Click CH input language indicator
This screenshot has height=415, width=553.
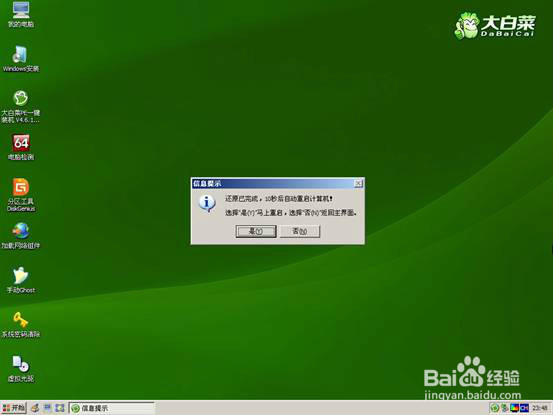[x=524, y=408]
